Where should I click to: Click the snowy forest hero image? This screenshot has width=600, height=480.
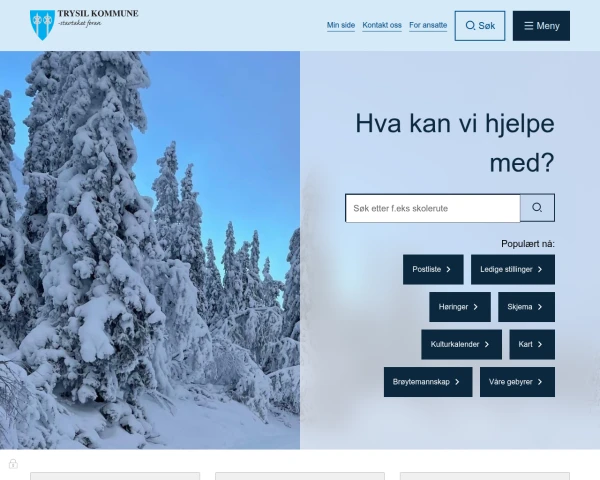pos(150,250)
